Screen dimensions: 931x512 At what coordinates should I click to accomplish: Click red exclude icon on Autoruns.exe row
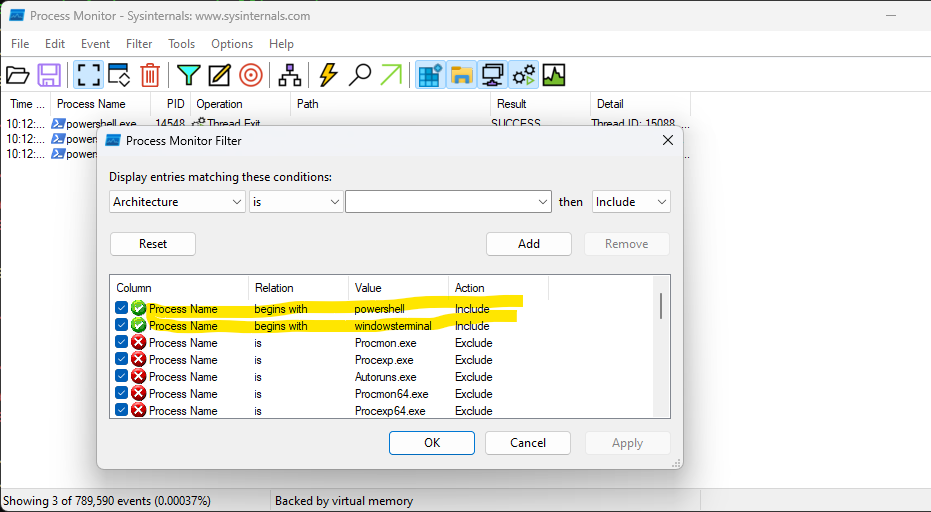tap(138, 377)
